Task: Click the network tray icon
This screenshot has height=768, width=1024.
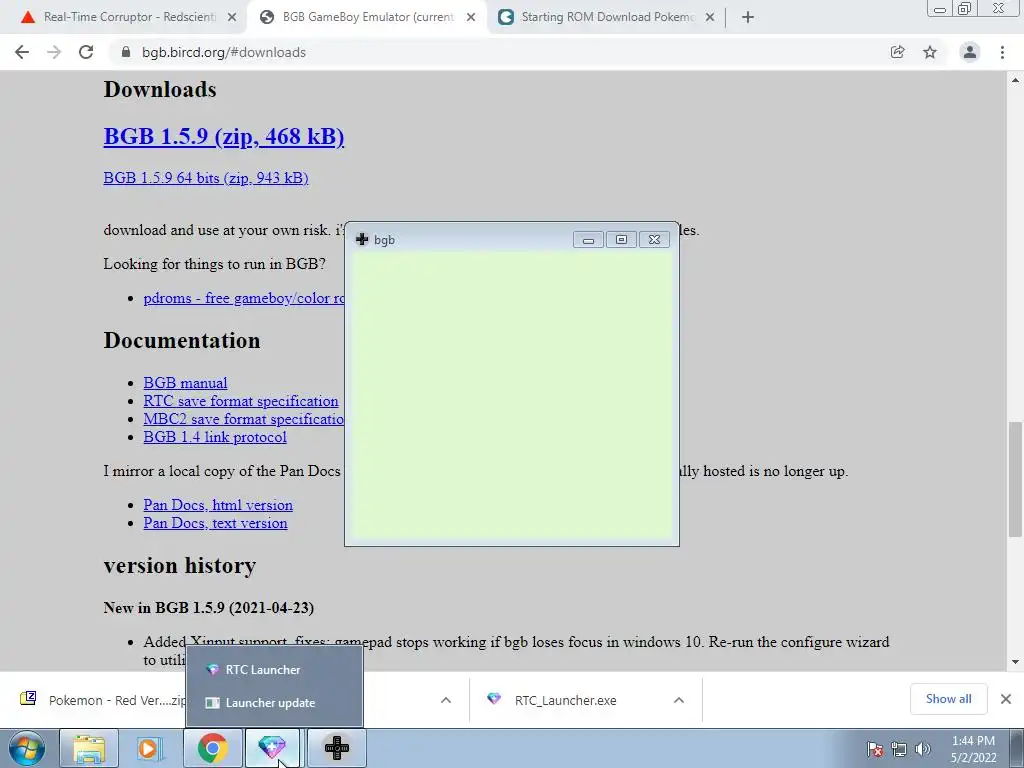Action: 899,749
